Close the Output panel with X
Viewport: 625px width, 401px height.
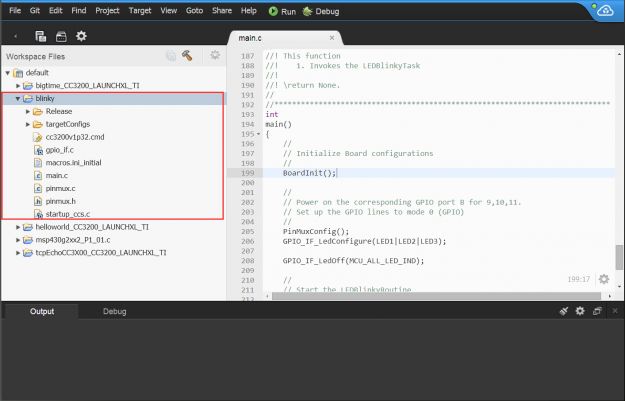(x=615, y=311)
